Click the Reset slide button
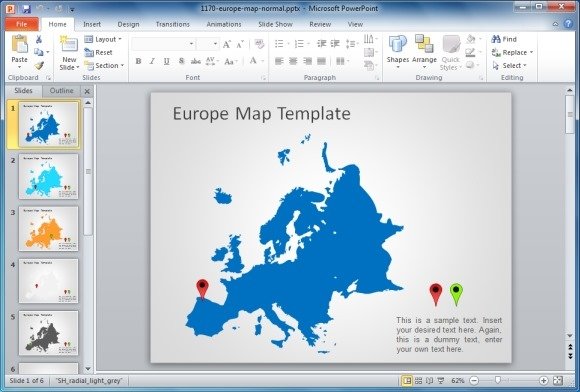Screen dimensions: 580x392 (98, 53)
